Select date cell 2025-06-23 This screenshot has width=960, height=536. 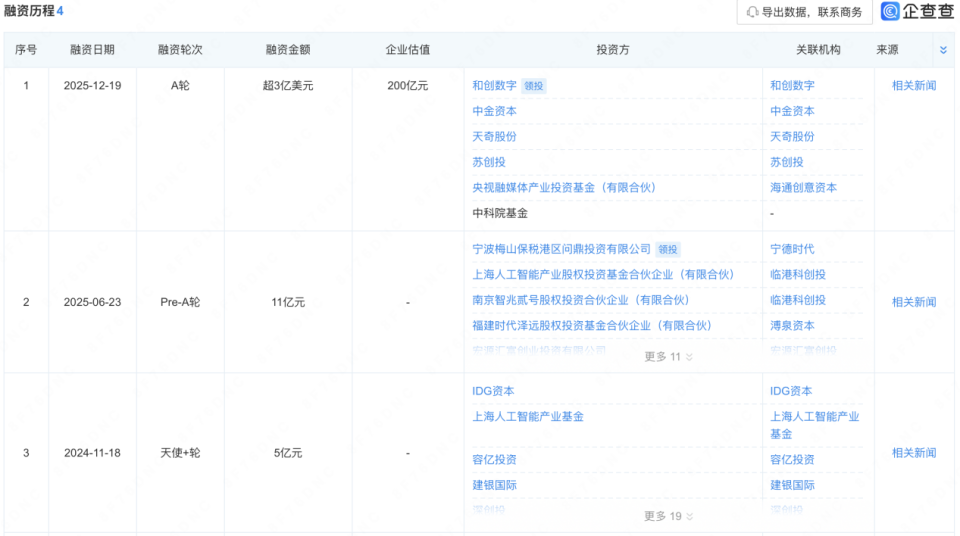coord(92,302)
